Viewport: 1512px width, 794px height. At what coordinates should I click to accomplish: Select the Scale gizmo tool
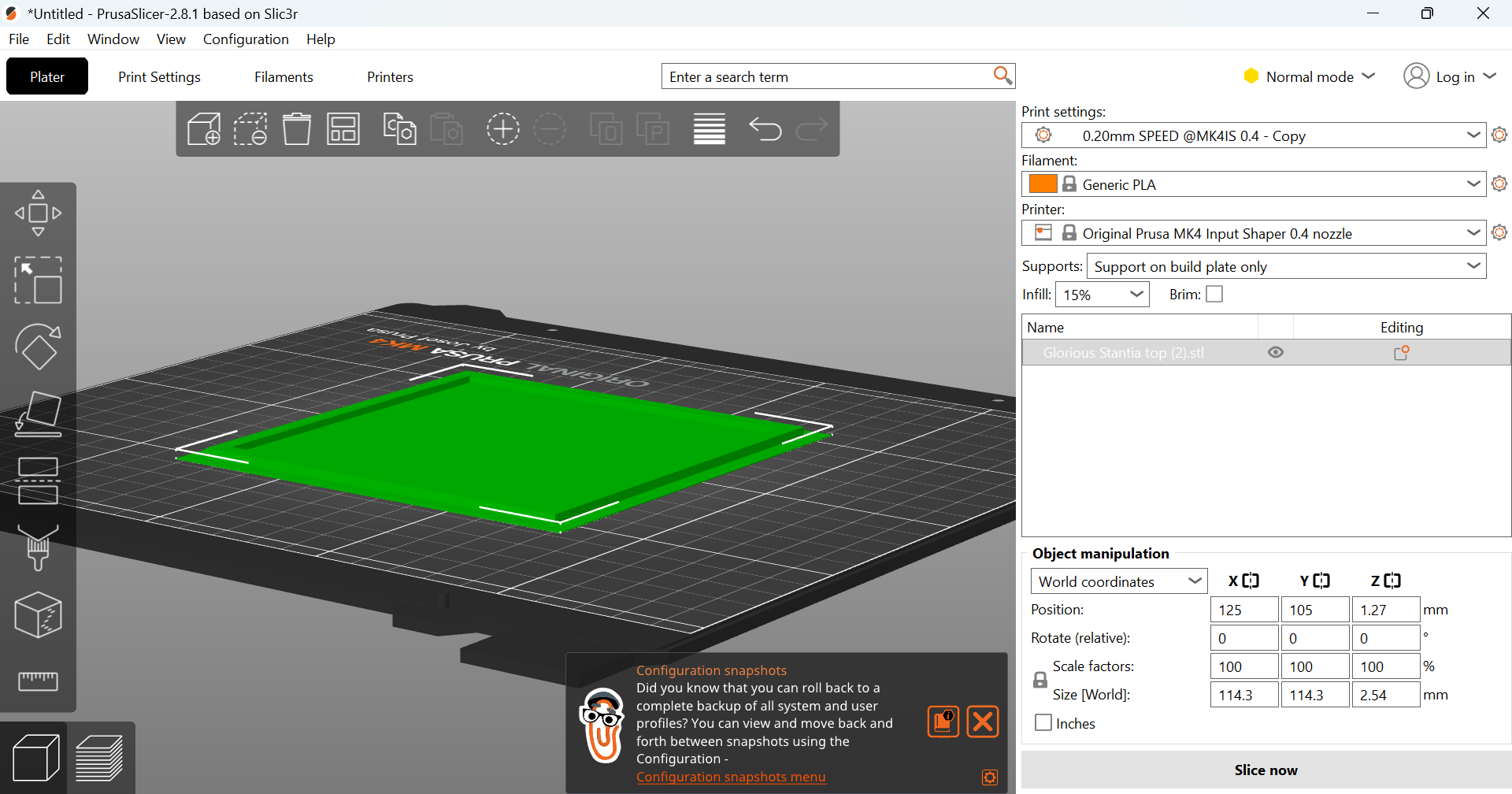click(x=38, y=280)
